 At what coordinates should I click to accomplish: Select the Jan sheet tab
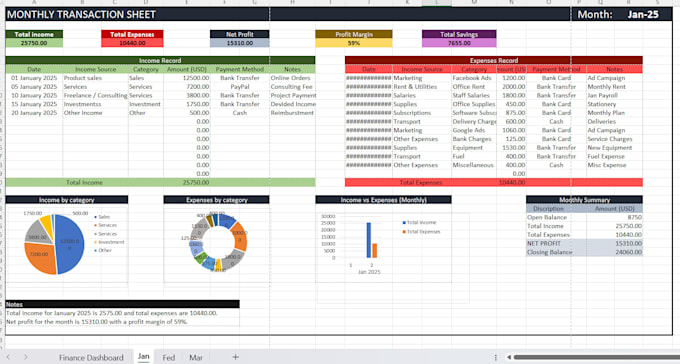click(x=144, y=357)
